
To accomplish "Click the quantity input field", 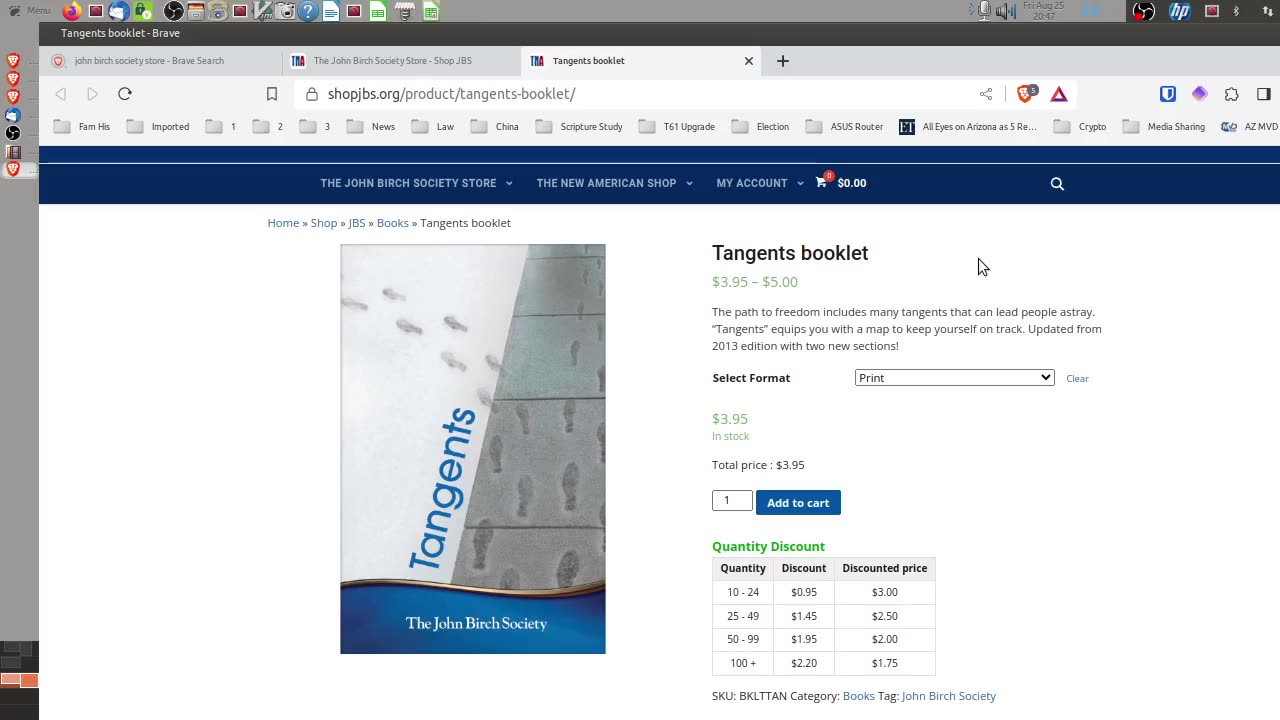I will (732, 500).
